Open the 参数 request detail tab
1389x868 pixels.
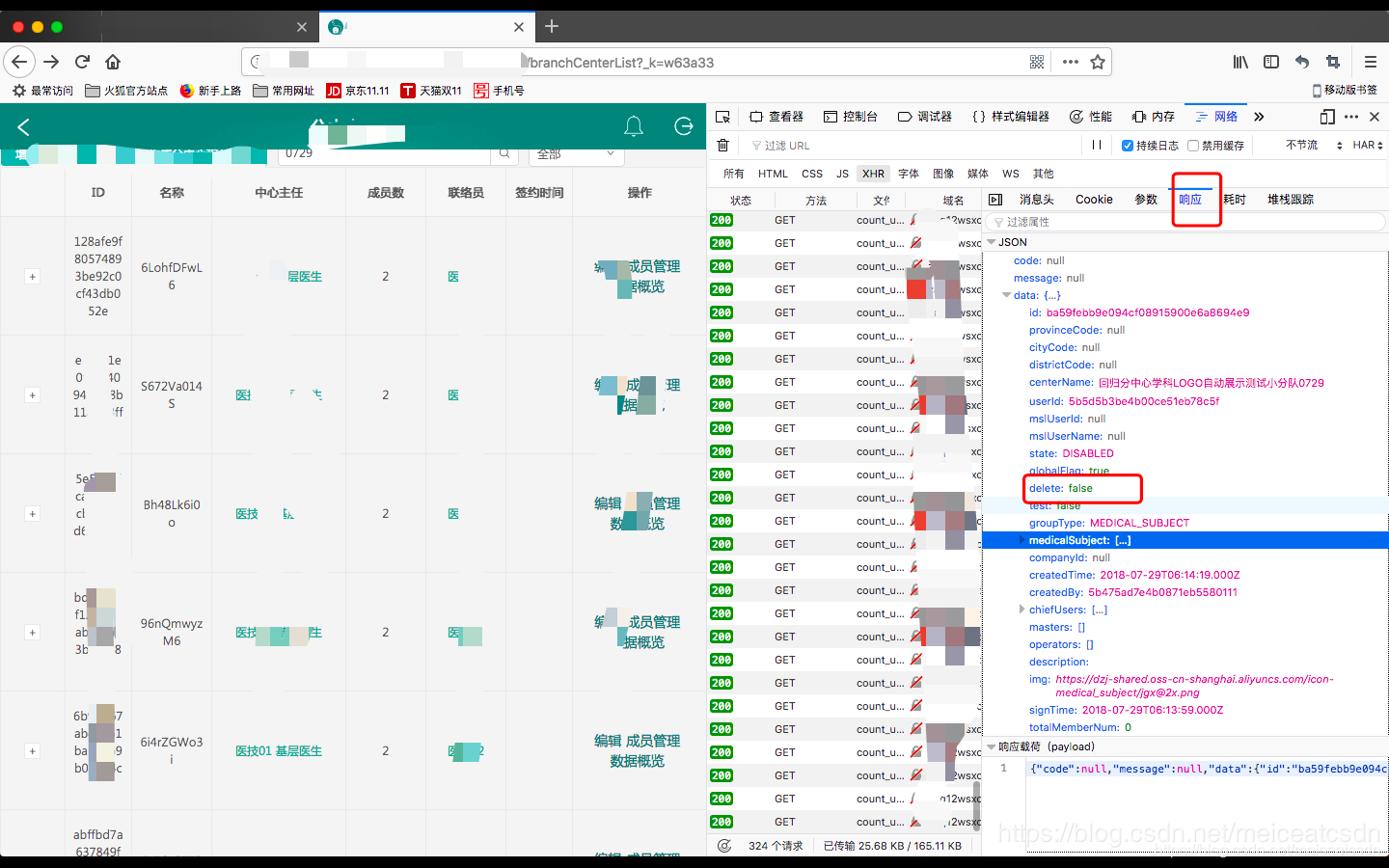[x=1146, y=200]
